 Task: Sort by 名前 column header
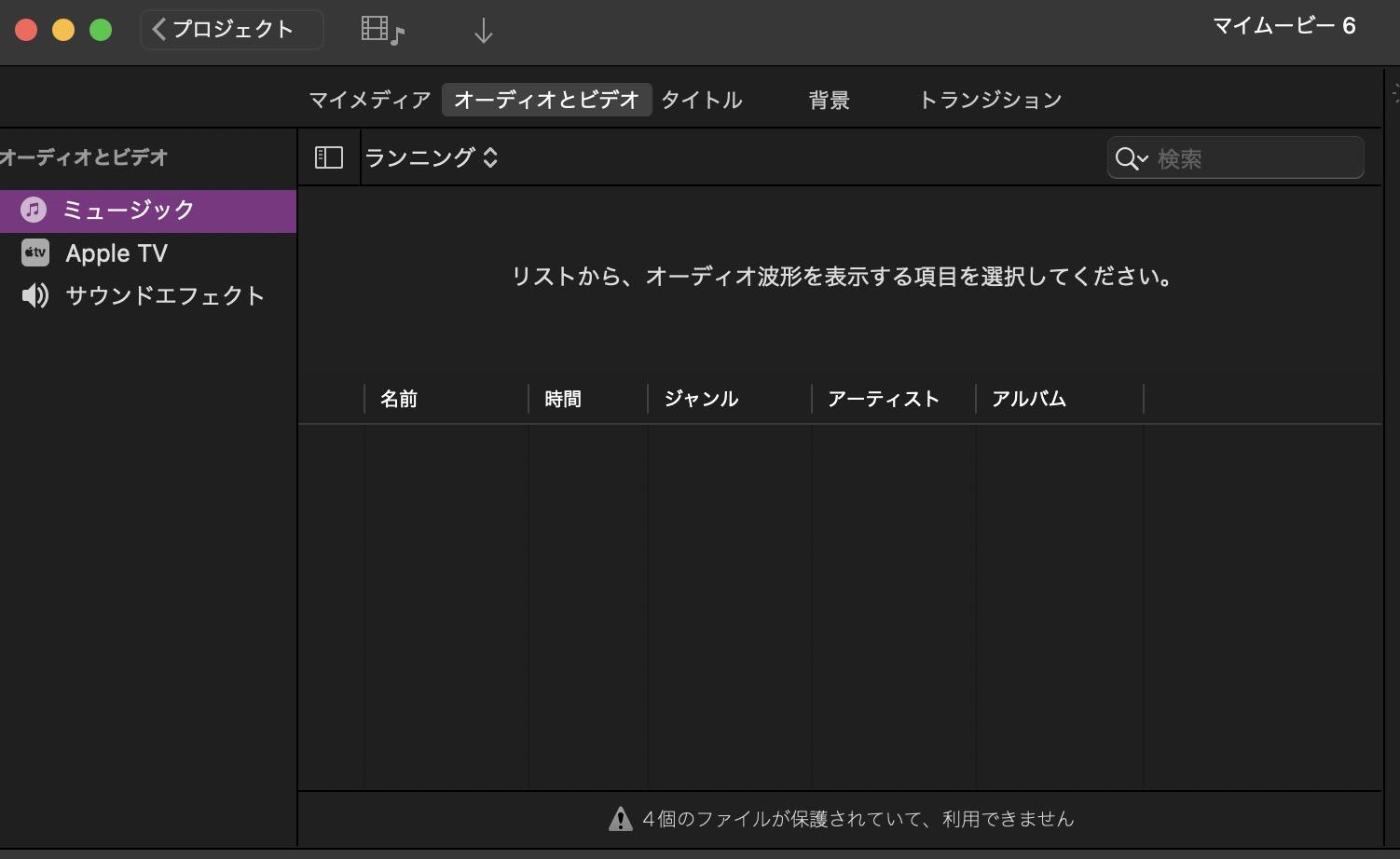pos(446,399)
